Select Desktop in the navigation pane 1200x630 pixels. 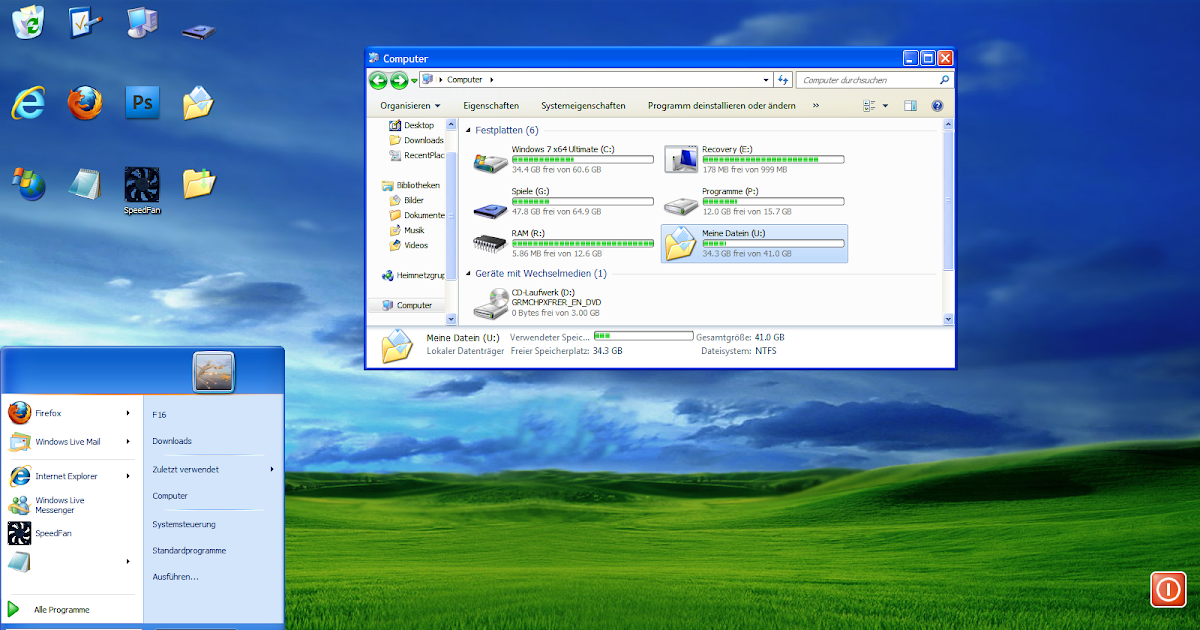point(412,125)
